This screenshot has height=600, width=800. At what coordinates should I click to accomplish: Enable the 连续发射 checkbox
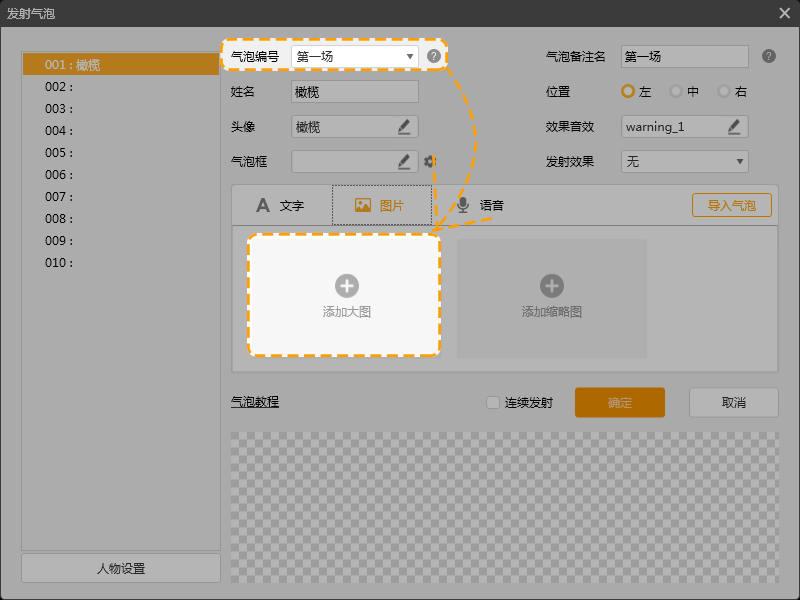pyautogui.click(x=492, y=403)
